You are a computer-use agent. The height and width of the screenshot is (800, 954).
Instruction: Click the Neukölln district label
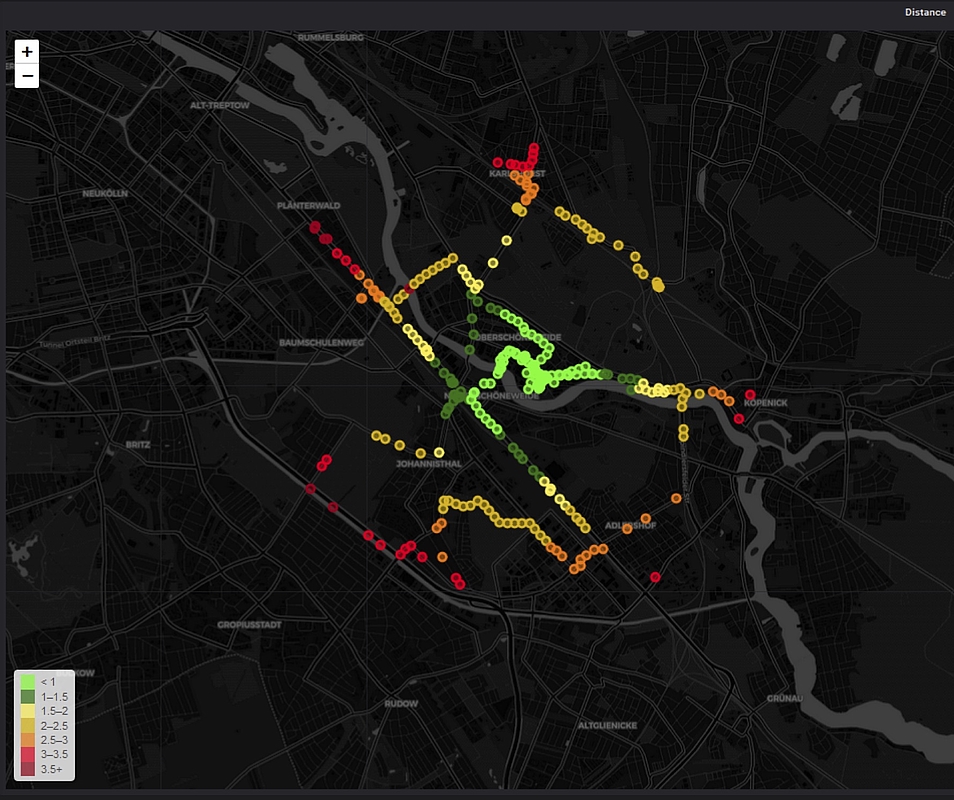click(x=105, y=192)
